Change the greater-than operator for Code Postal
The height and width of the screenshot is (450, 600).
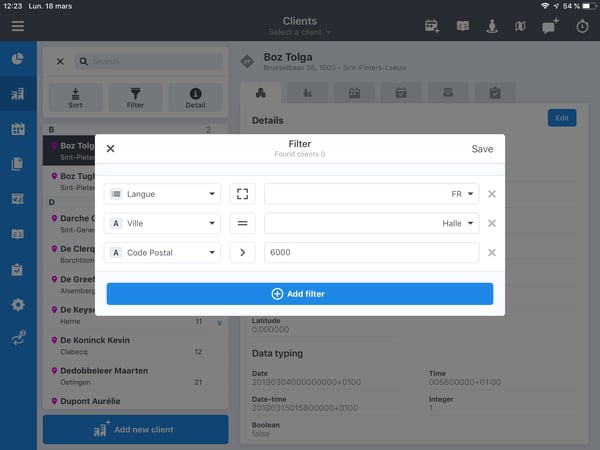tap(242, 253)
